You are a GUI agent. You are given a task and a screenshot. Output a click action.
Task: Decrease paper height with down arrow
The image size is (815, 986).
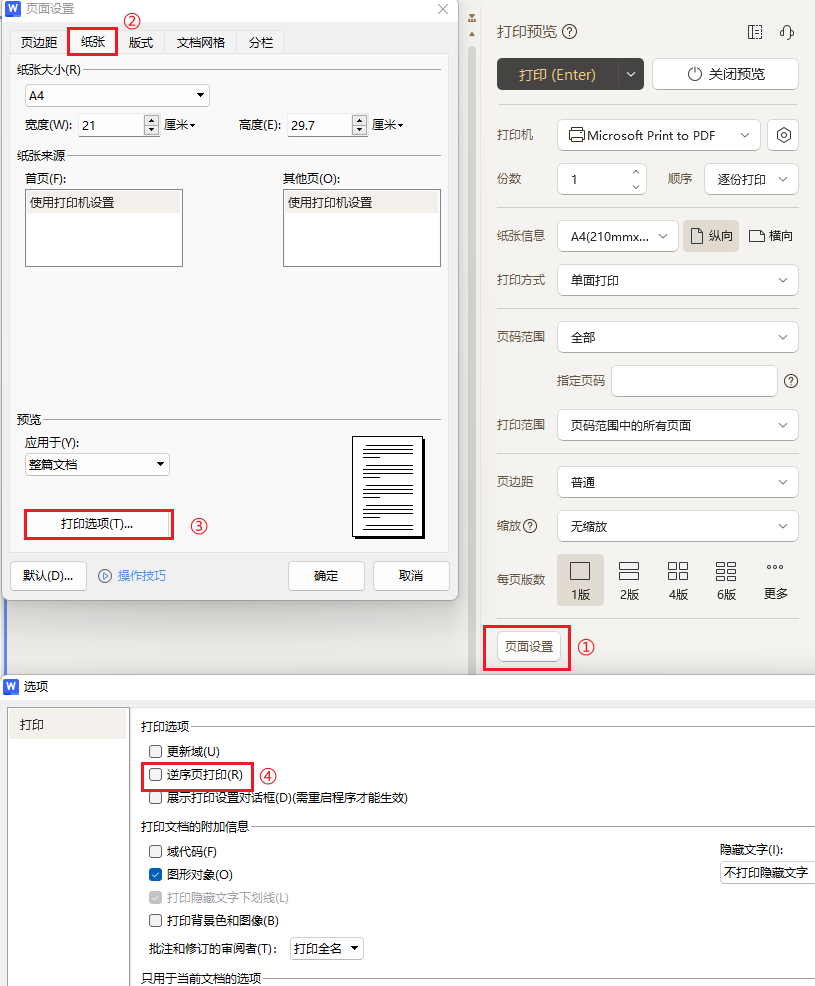click(x=359, y=130)
